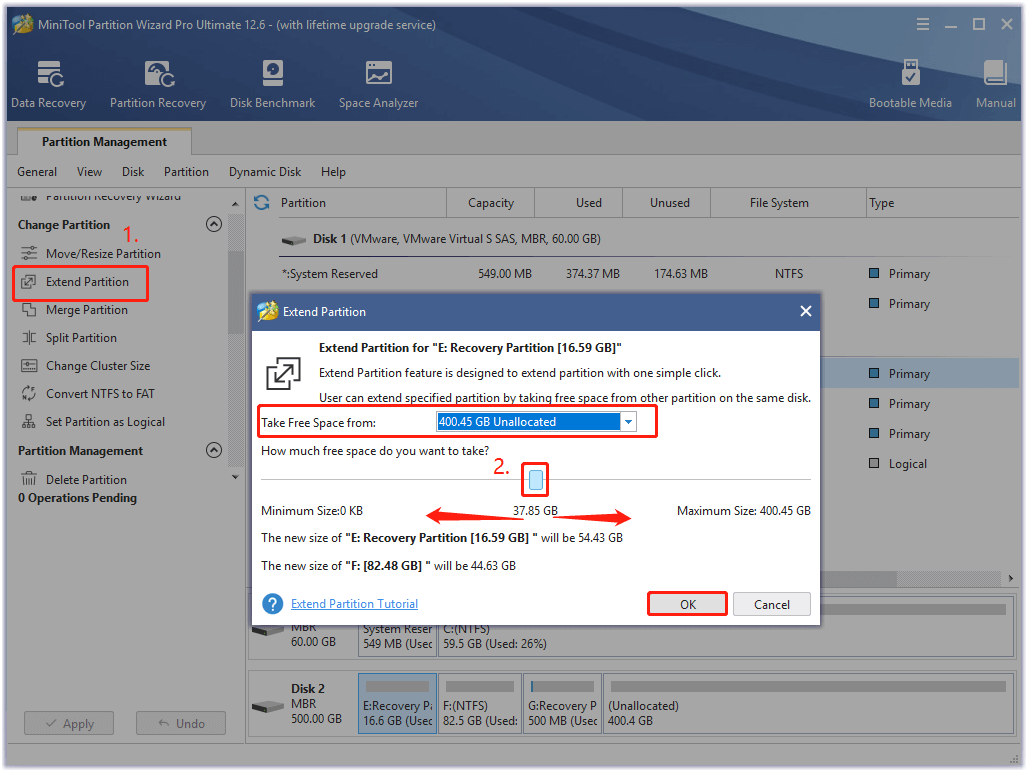Switch to Partition Management tab
Screen dimensions: 1035x774
tap(104, 142)
